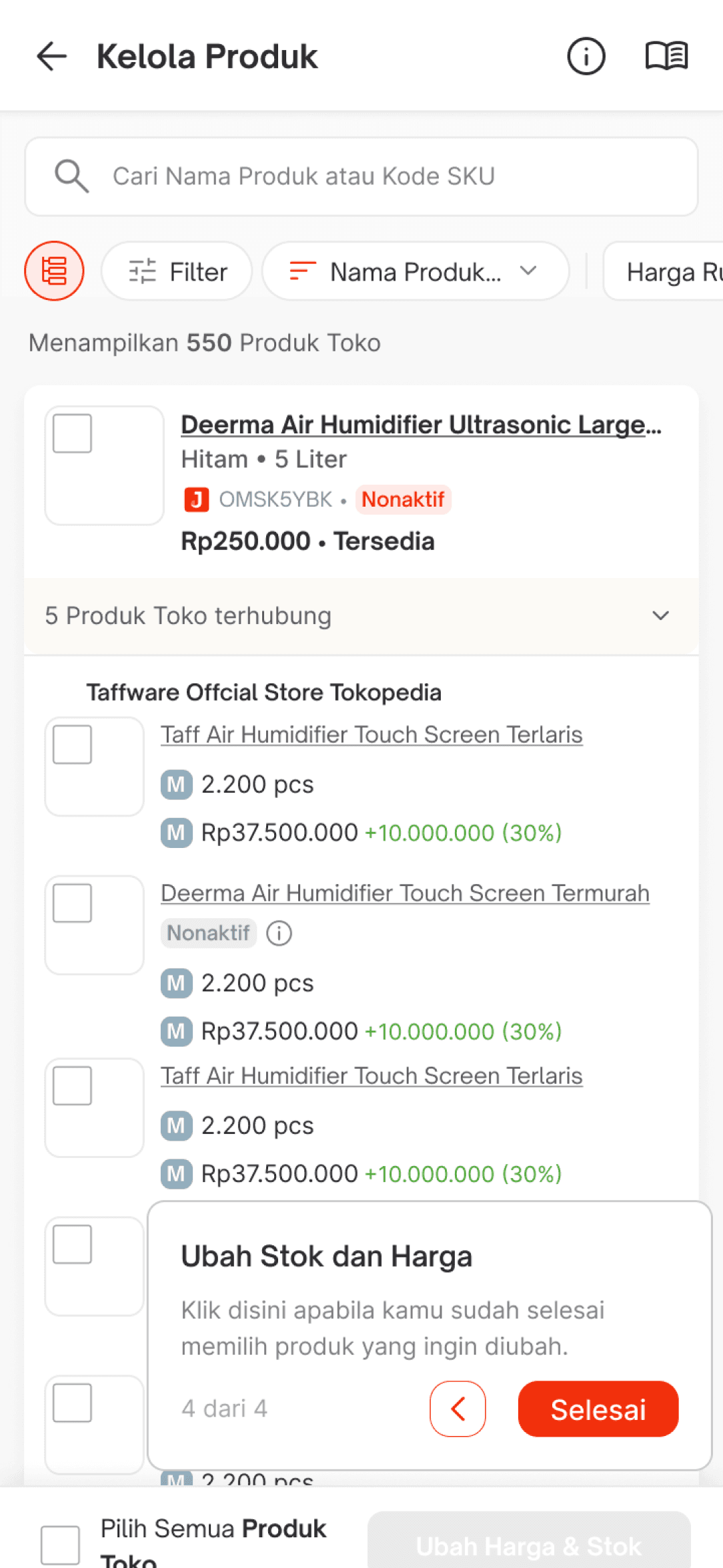Tick Pilih Semua Produk Toko checkbox

(x=60, y=1545)
